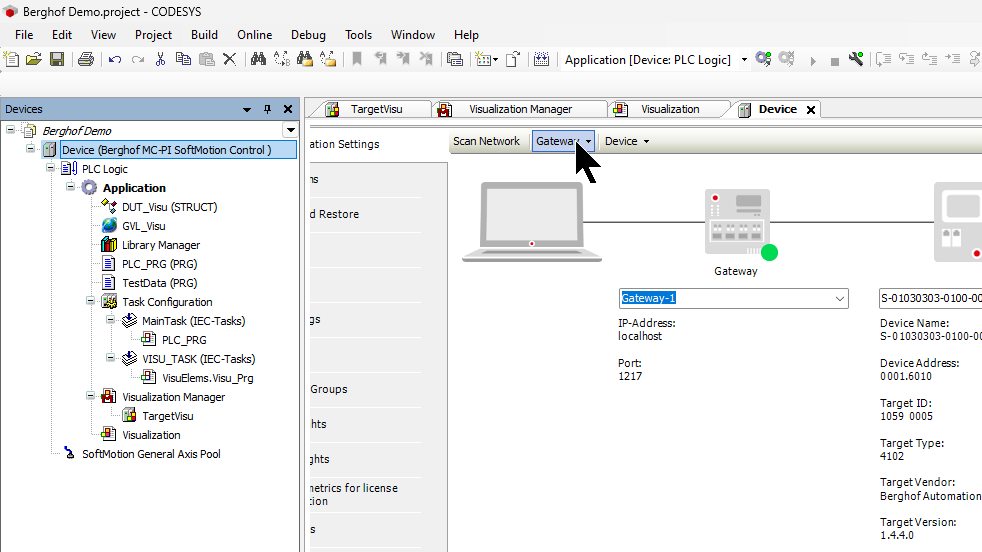Select DUT_Visu (STRUCT) in tree
Image resolution: width=982 pixels, height=552 pixels.
169,207
